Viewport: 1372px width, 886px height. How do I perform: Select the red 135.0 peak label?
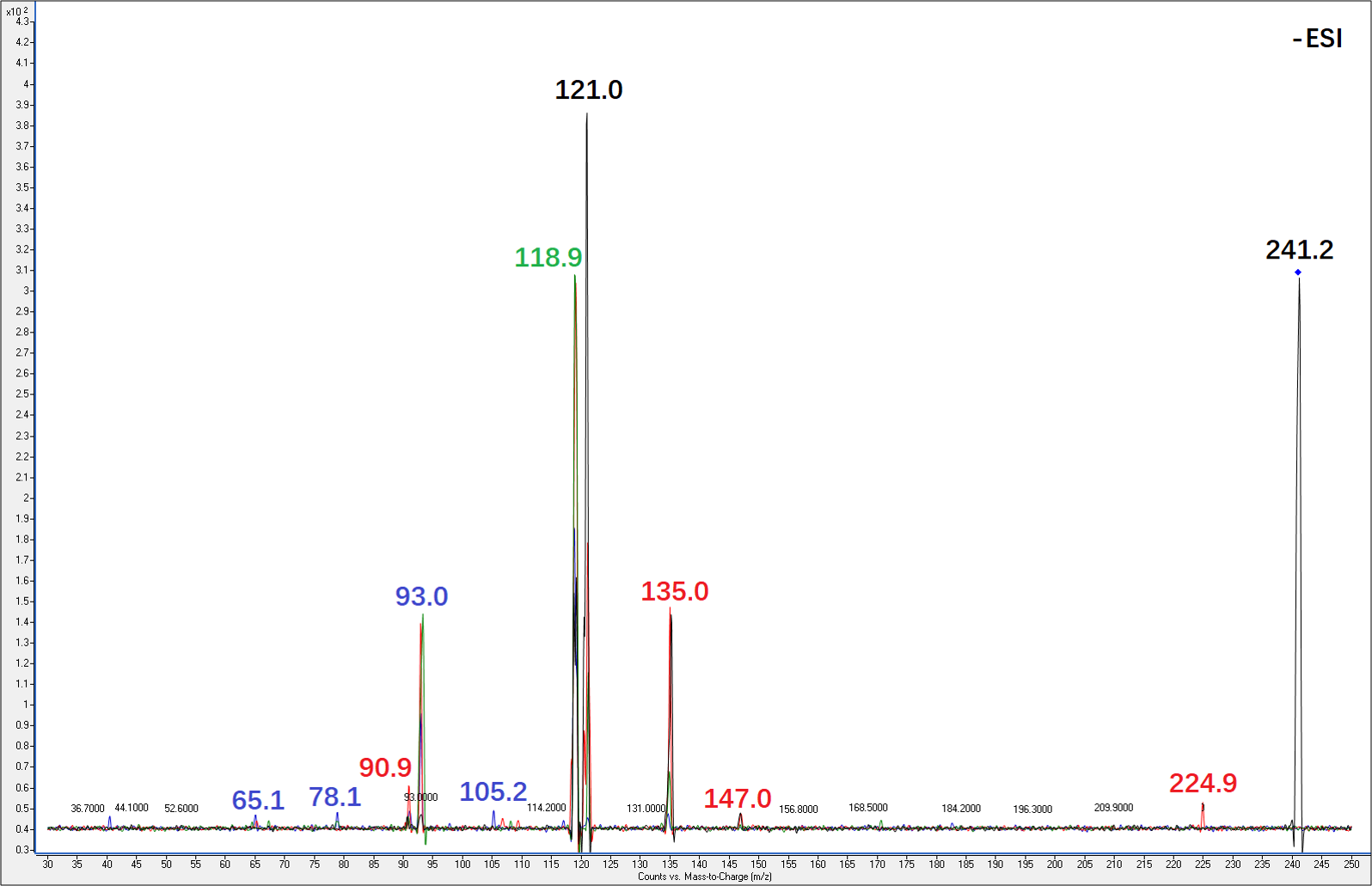674,592
